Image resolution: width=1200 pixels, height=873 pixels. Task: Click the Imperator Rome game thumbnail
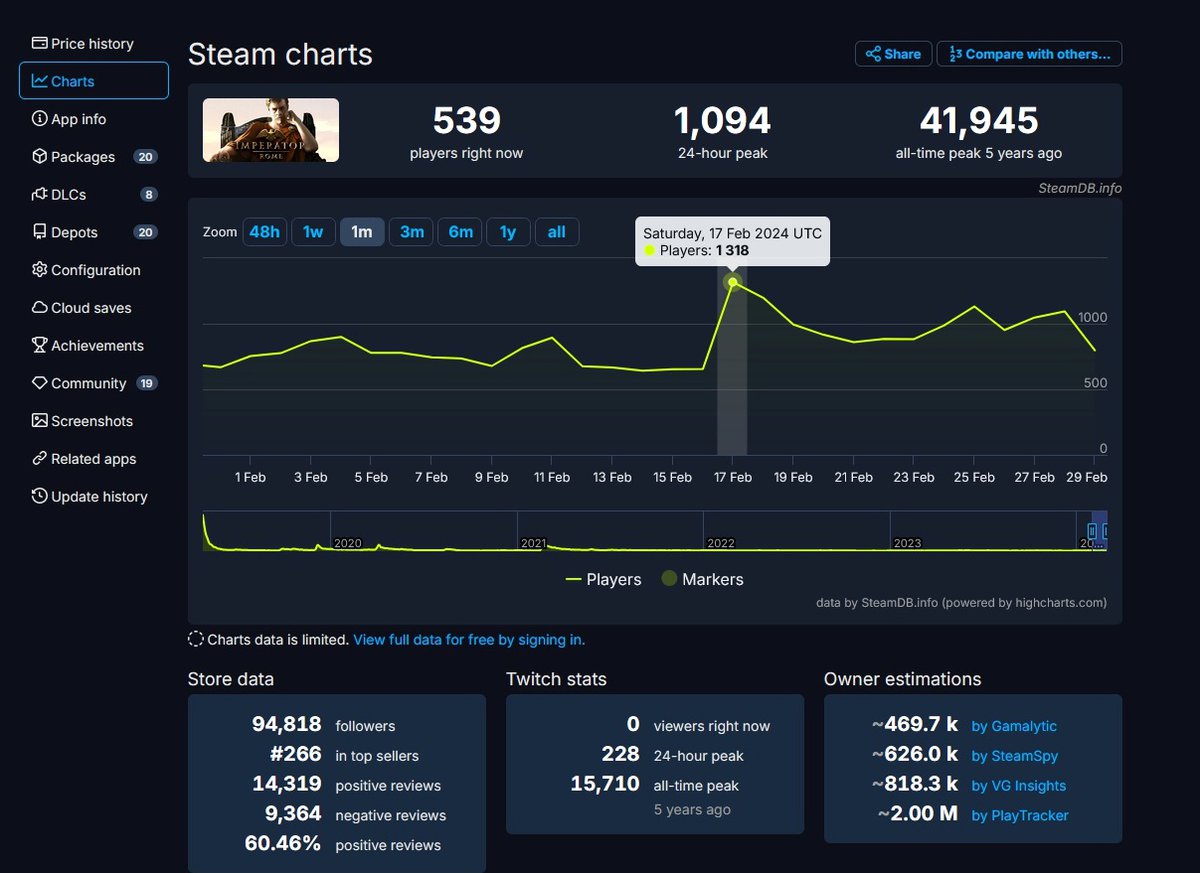271,130
